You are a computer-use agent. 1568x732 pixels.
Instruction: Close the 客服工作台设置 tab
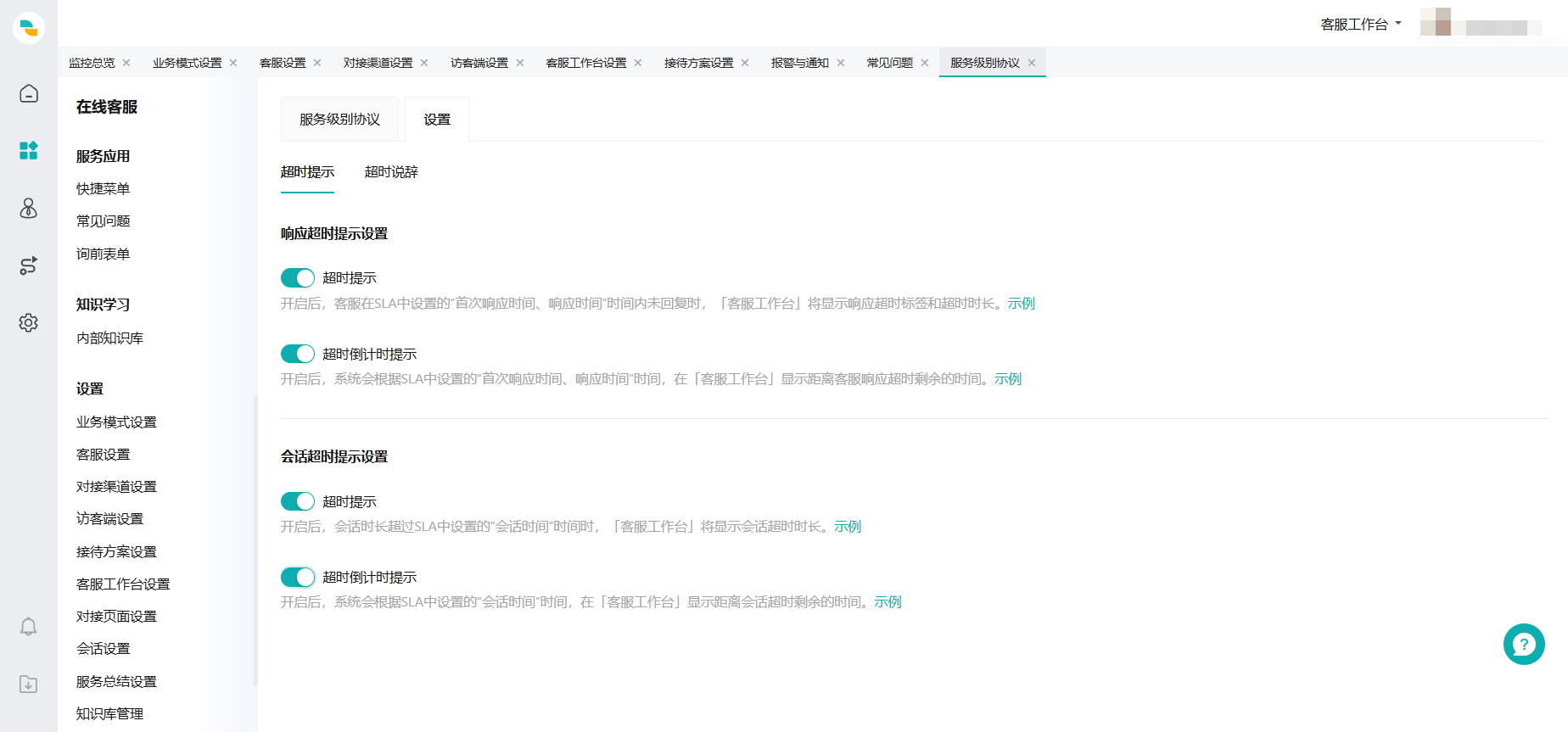[638, 63]
